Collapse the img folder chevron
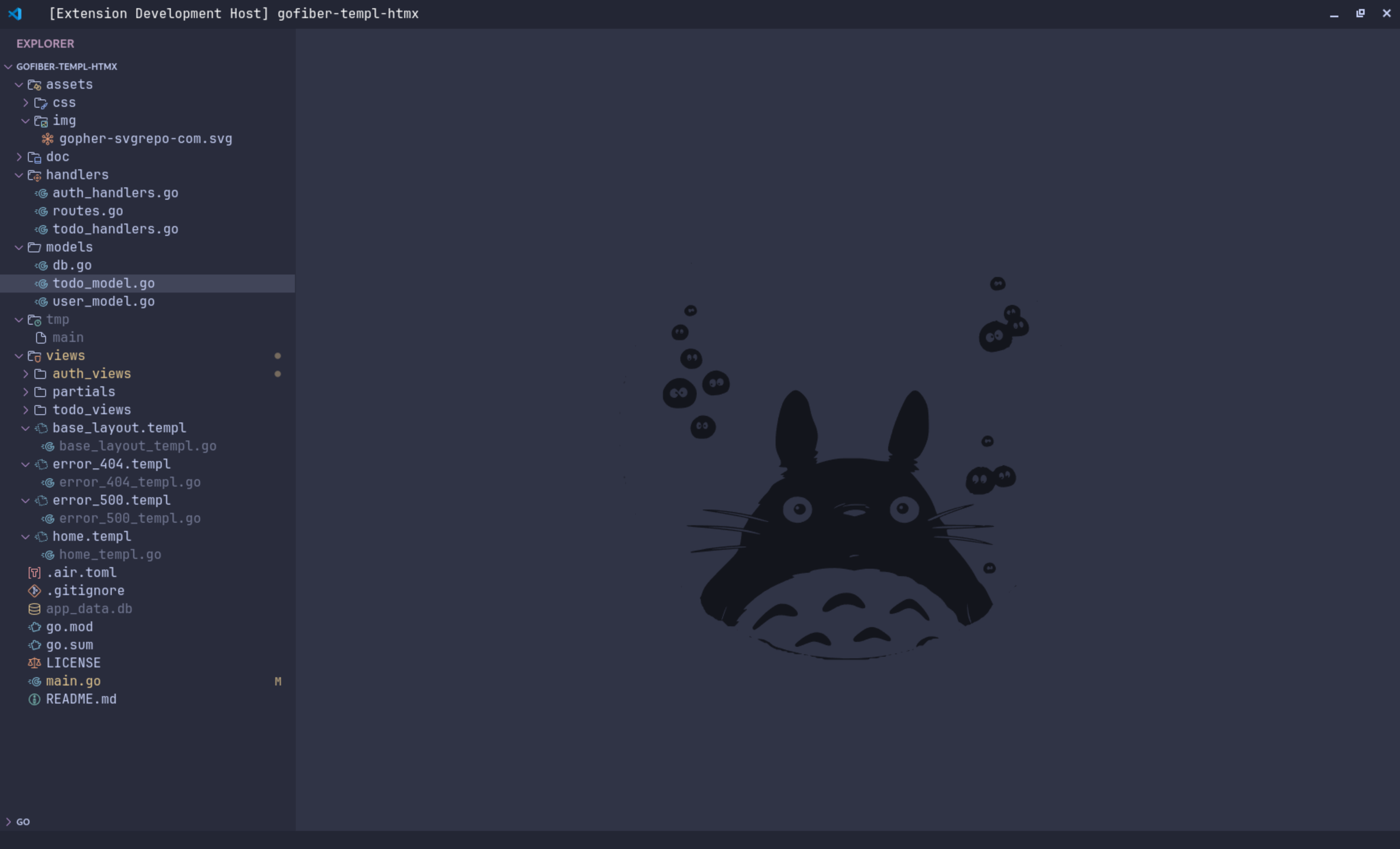The image size is (1400, 849). (25, 121)
